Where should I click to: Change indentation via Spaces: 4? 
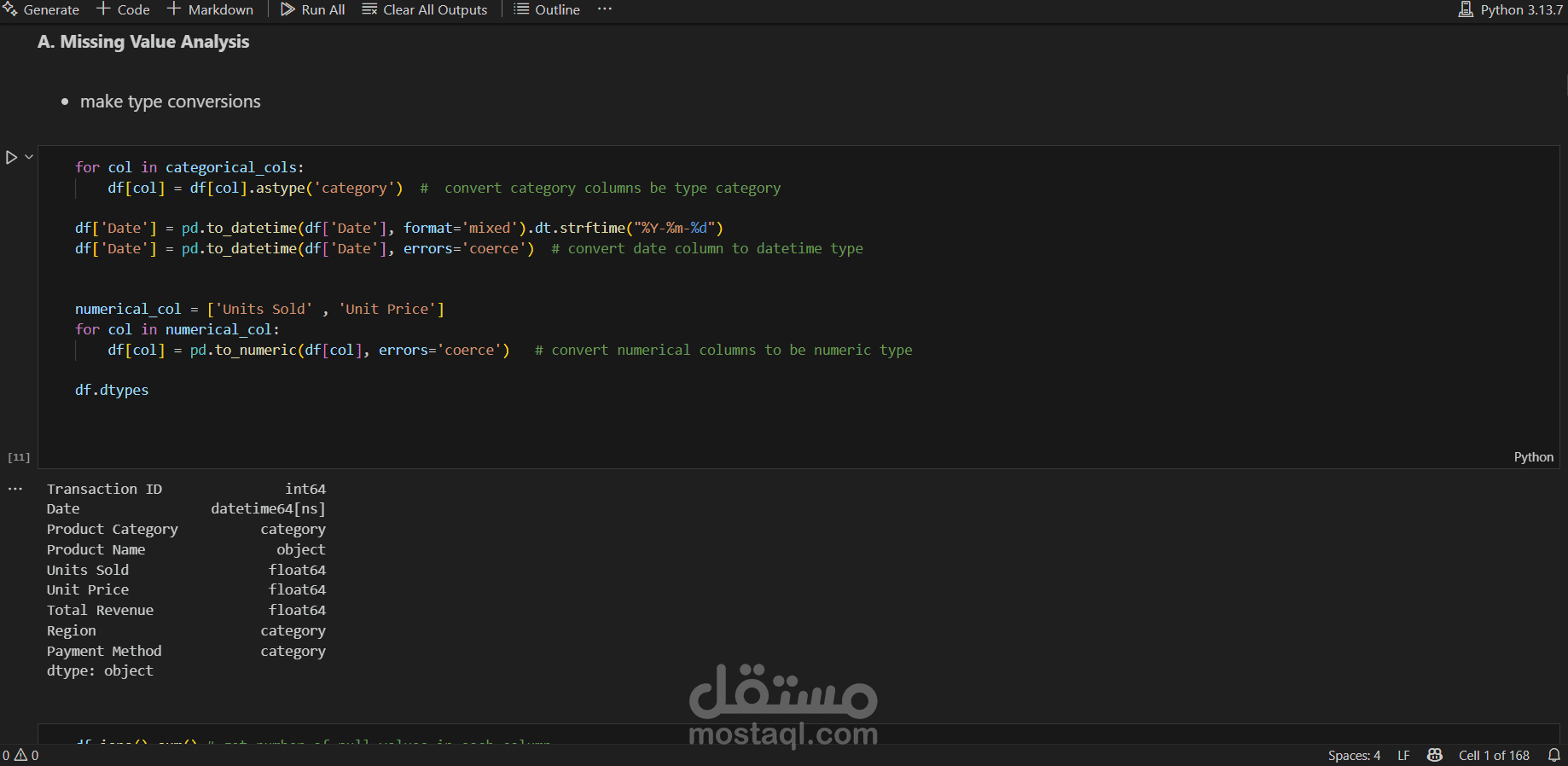coord(1354,755)
